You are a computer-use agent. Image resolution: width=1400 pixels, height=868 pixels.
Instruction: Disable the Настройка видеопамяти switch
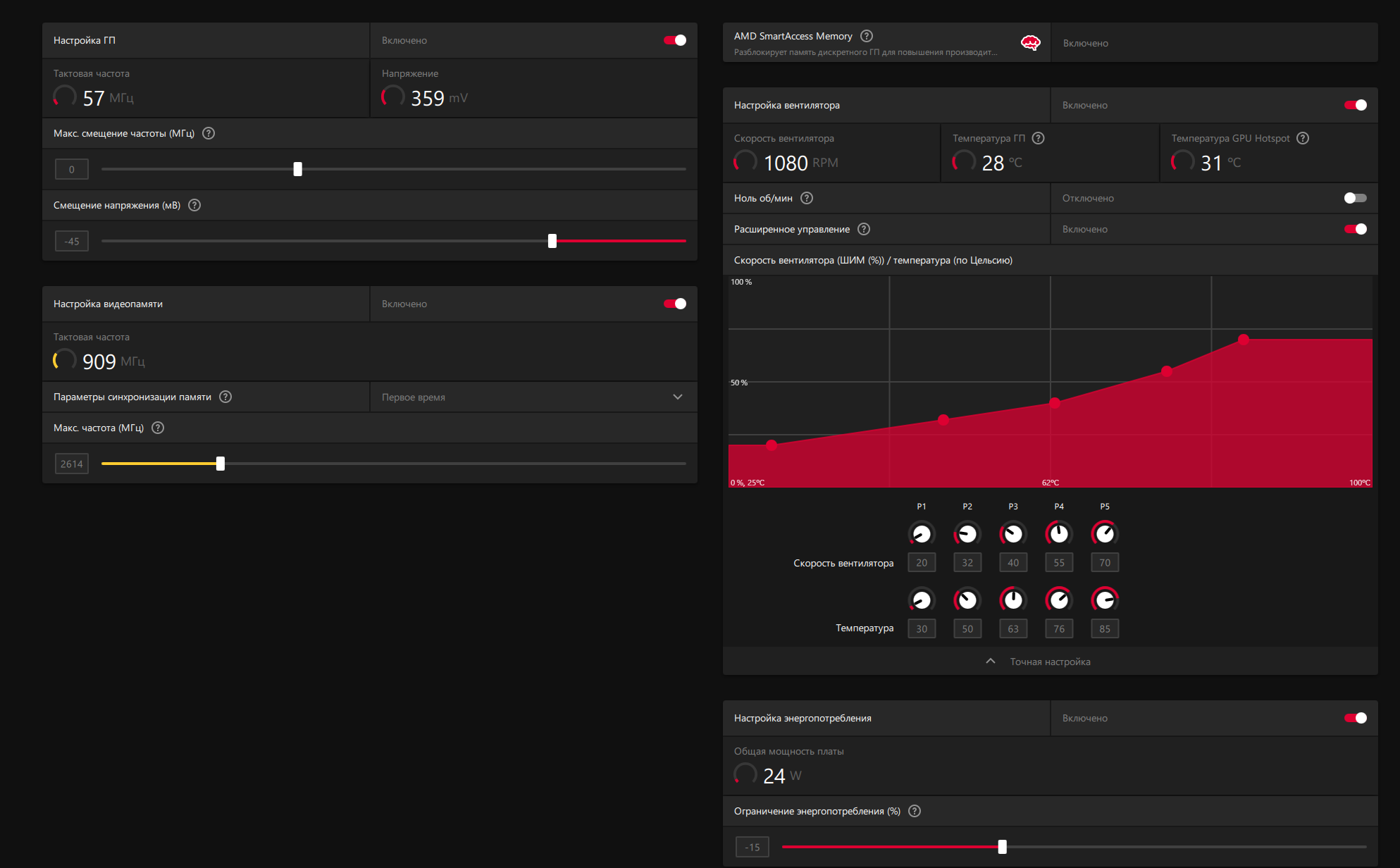674,304
